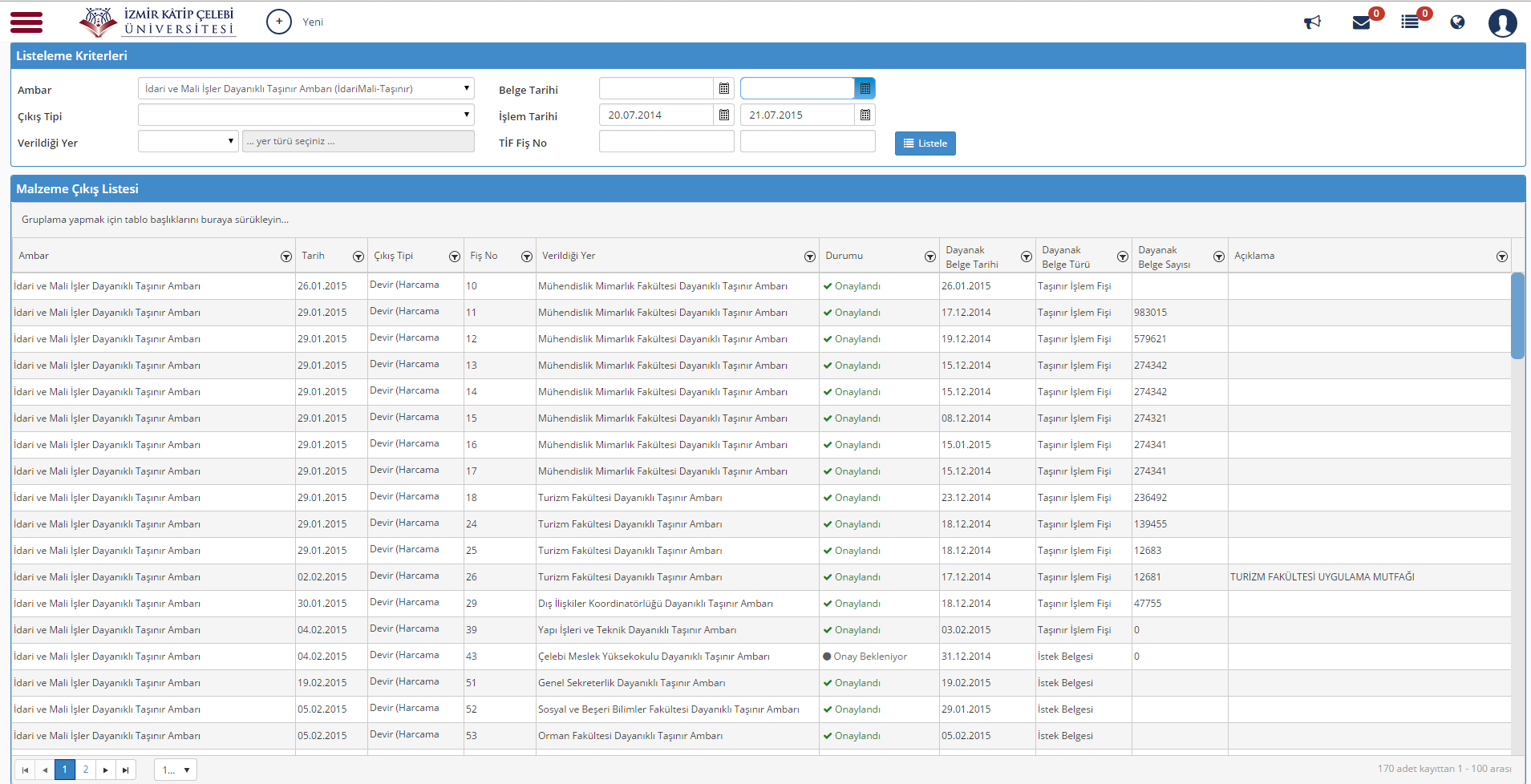Image resolution: width=1531 pixels, height=784 pixels.
Task: Open filter for Durumu column
Action: (930, 257)
